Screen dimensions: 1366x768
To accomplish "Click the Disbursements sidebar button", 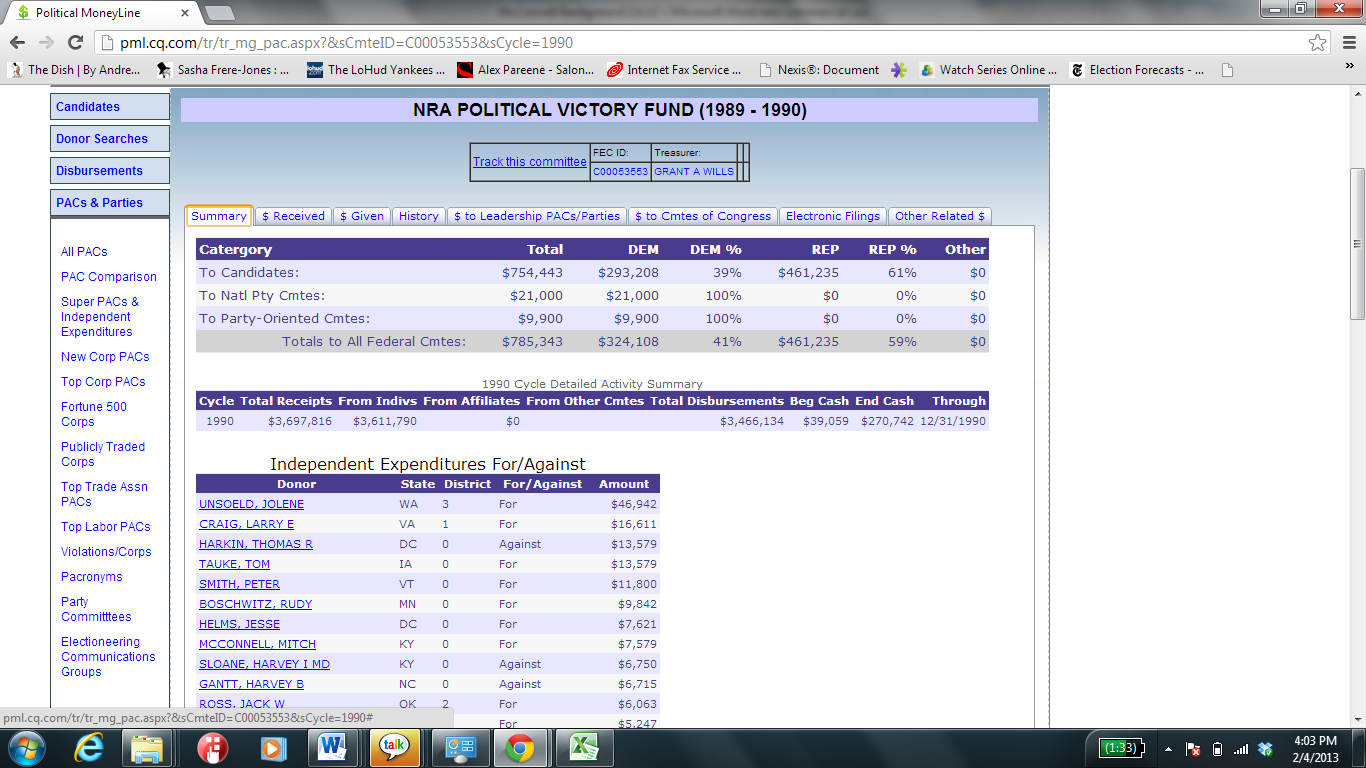I will [110, 171].
